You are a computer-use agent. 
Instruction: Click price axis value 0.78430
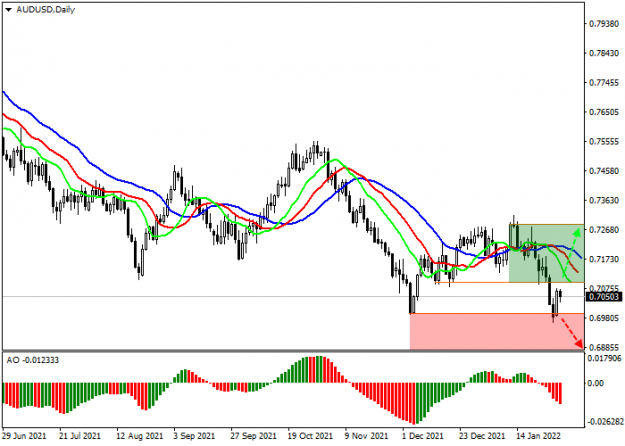(x=604, y=53)
